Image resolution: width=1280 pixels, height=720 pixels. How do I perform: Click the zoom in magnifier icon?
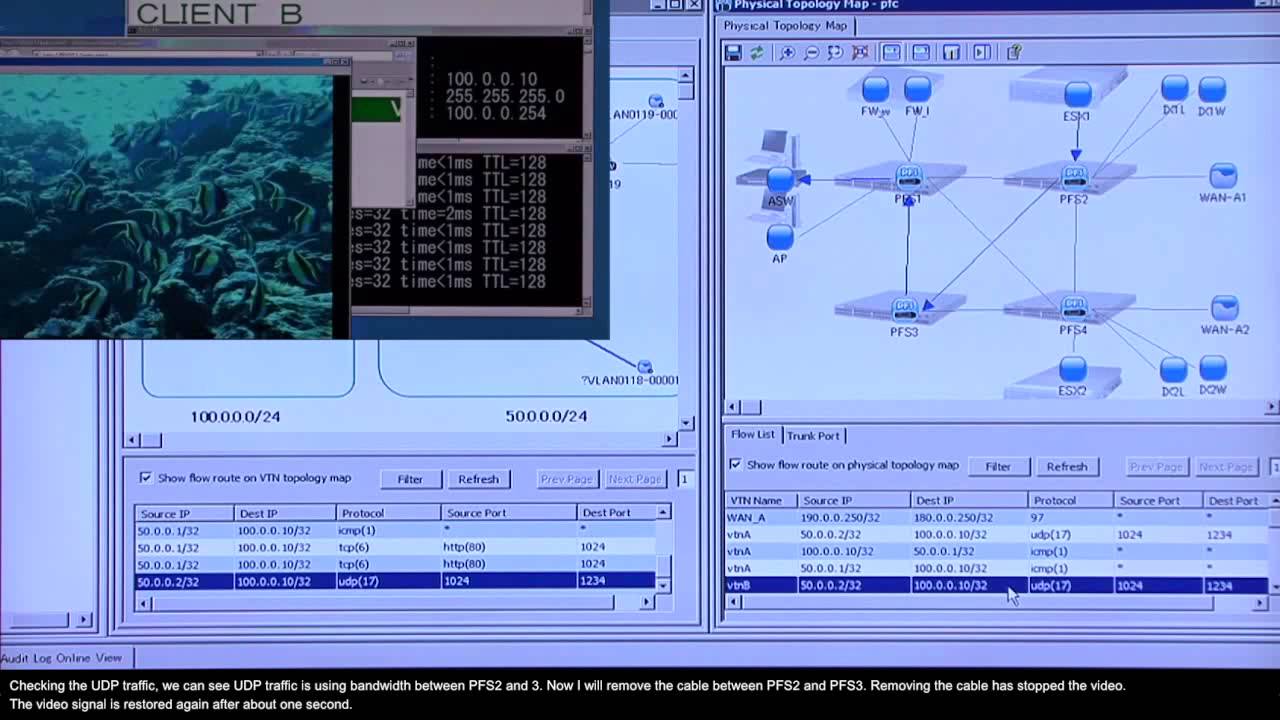788,52
